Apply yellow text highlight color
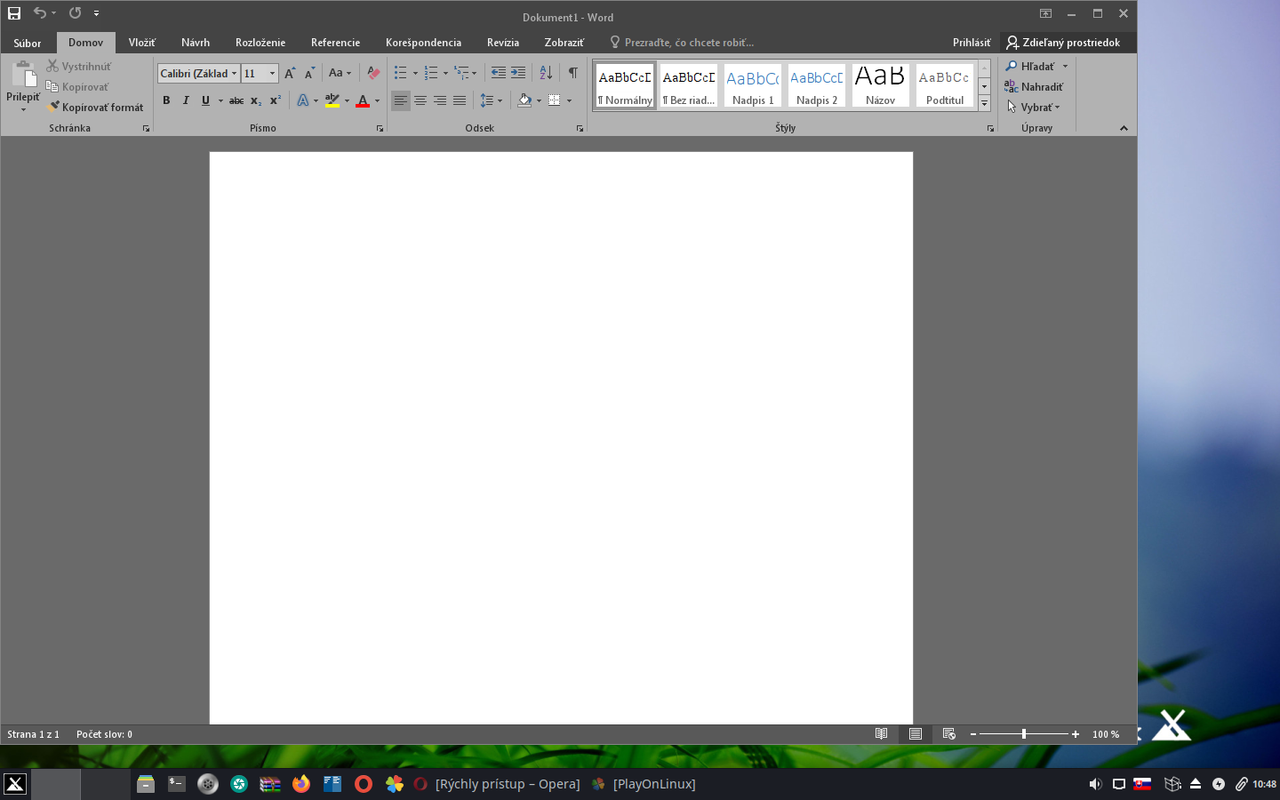 coord(332,100)
